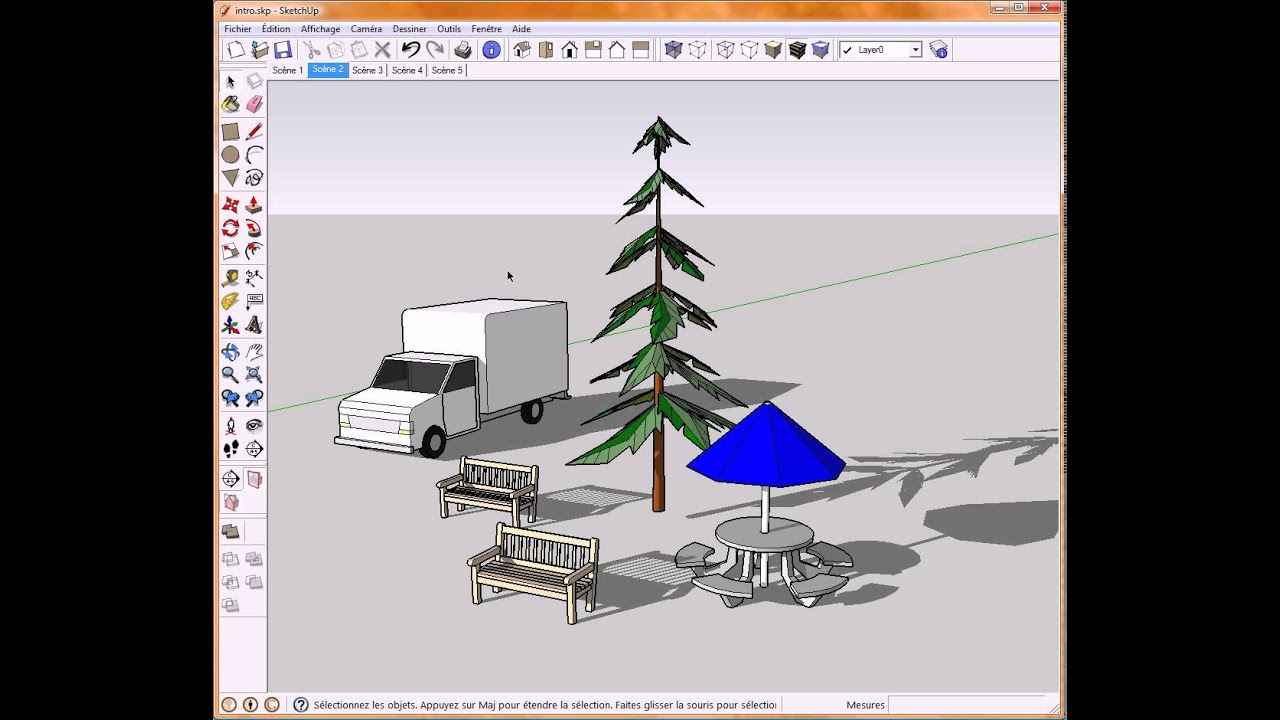Open the Outils menu
The width and height of the screenshot is (1280, 720).
point(449,29)
